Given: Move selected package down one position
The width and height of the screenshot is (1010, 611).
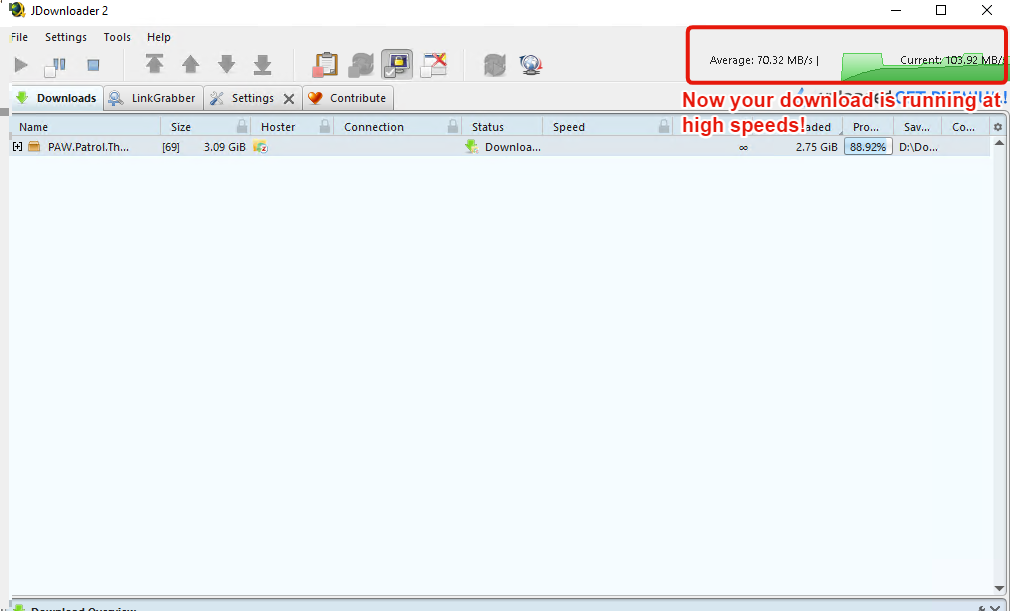Looking at the screenshot, I should 227,64.
